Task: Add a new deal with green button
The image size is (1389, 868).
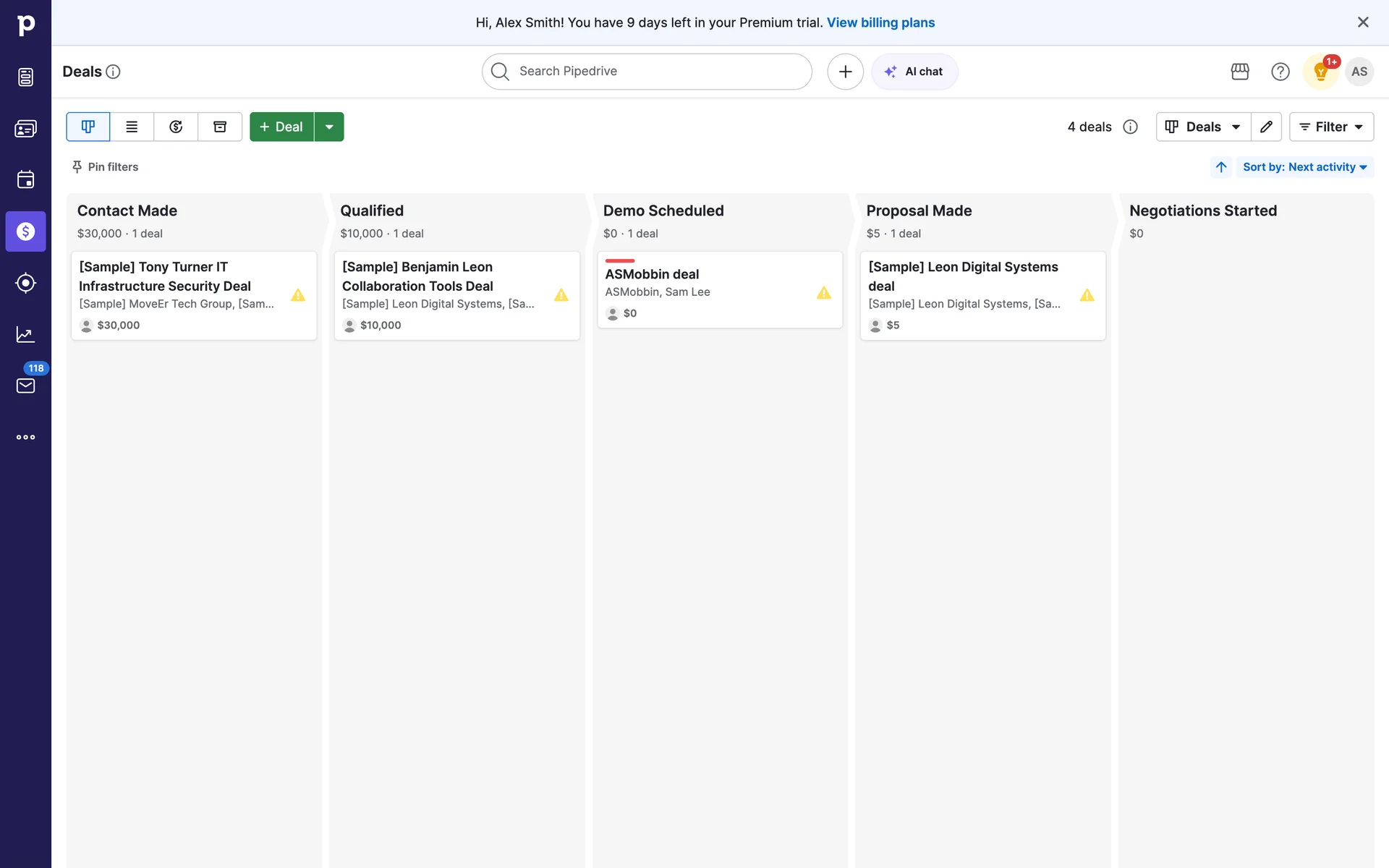Action: 281,127
